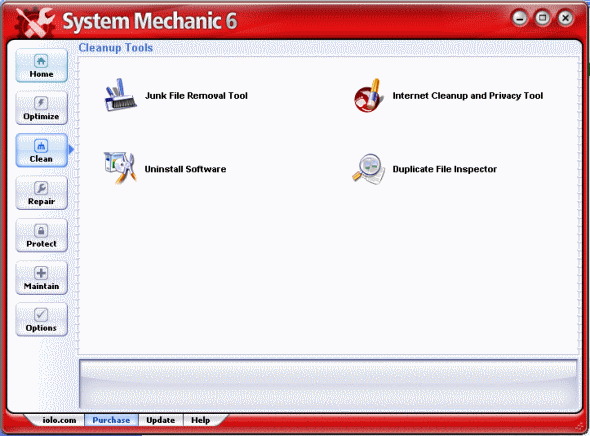Open the Maintain section
590x436 pixels.
click(x=41, y=278)
